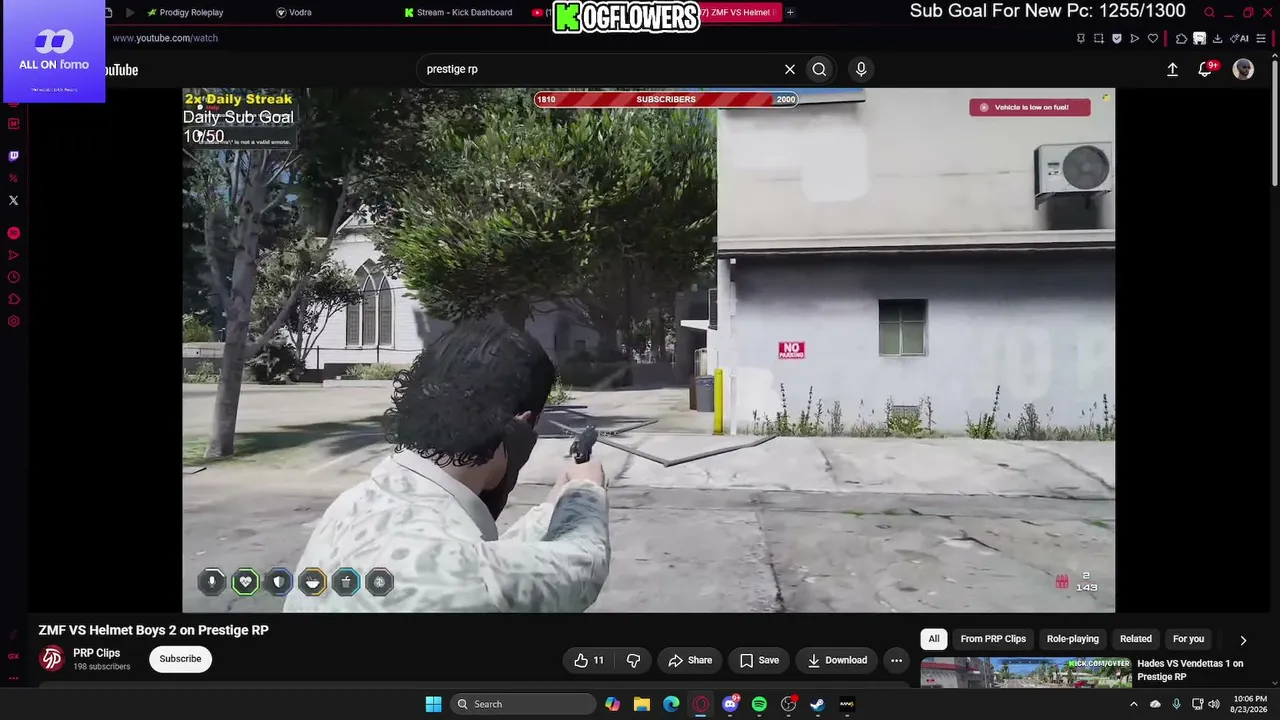Subscribe to PRP Clips channel

point(180,659)
